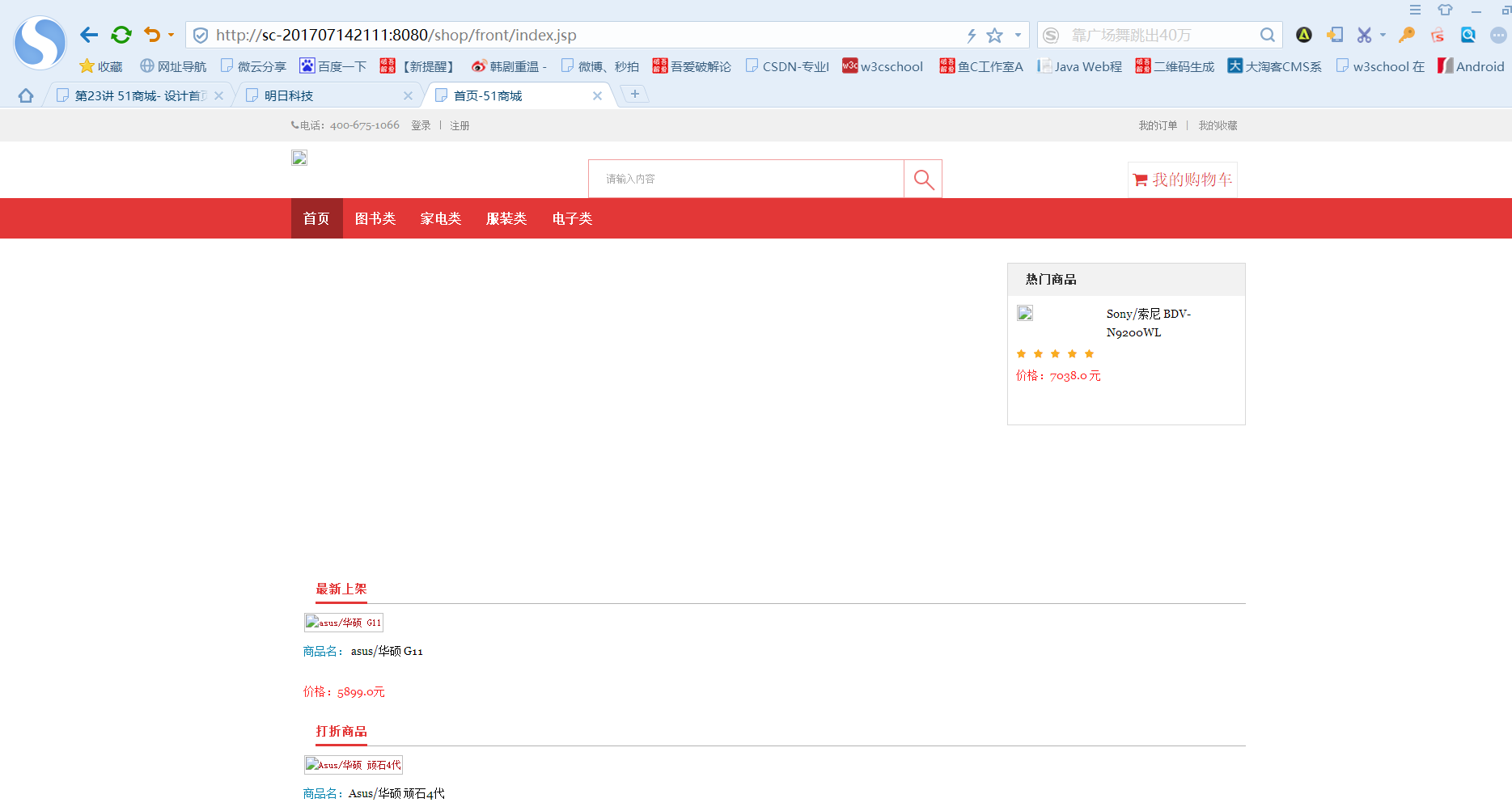Image resolution: width=1512 pixels, height=811 pixels.
Task: Click the 价格: 7038.0元 price text
Action: pos(1058,375)
